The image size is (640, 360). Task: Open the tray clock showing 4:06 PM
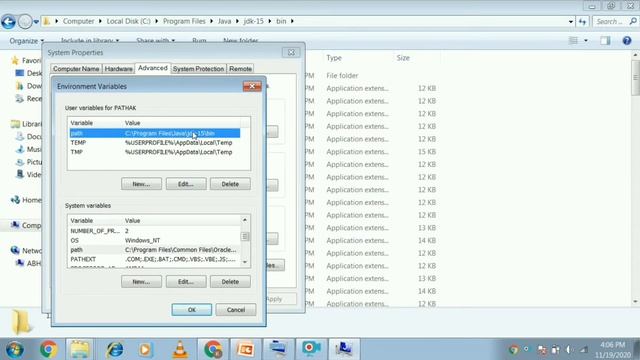coord(612,350)
